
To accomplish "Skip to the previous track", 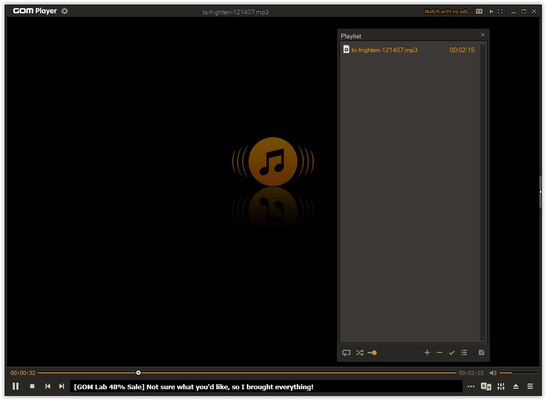I will click(48, 386).
